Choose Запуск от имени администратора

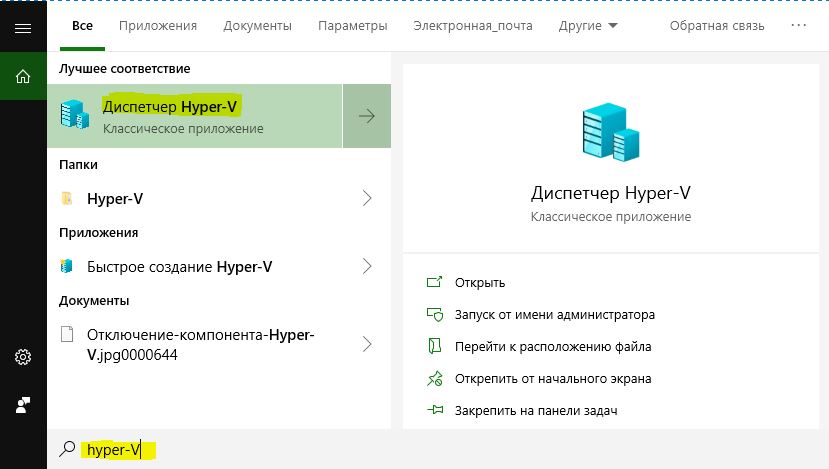[x=555, y=315]
